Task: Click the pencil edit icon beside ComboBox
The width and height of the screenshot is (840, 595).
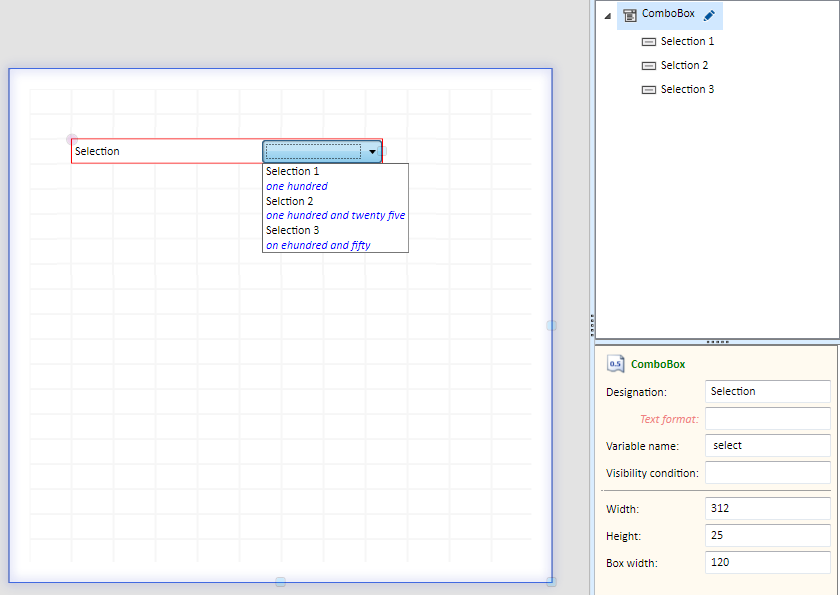Action: pos(709,15)
